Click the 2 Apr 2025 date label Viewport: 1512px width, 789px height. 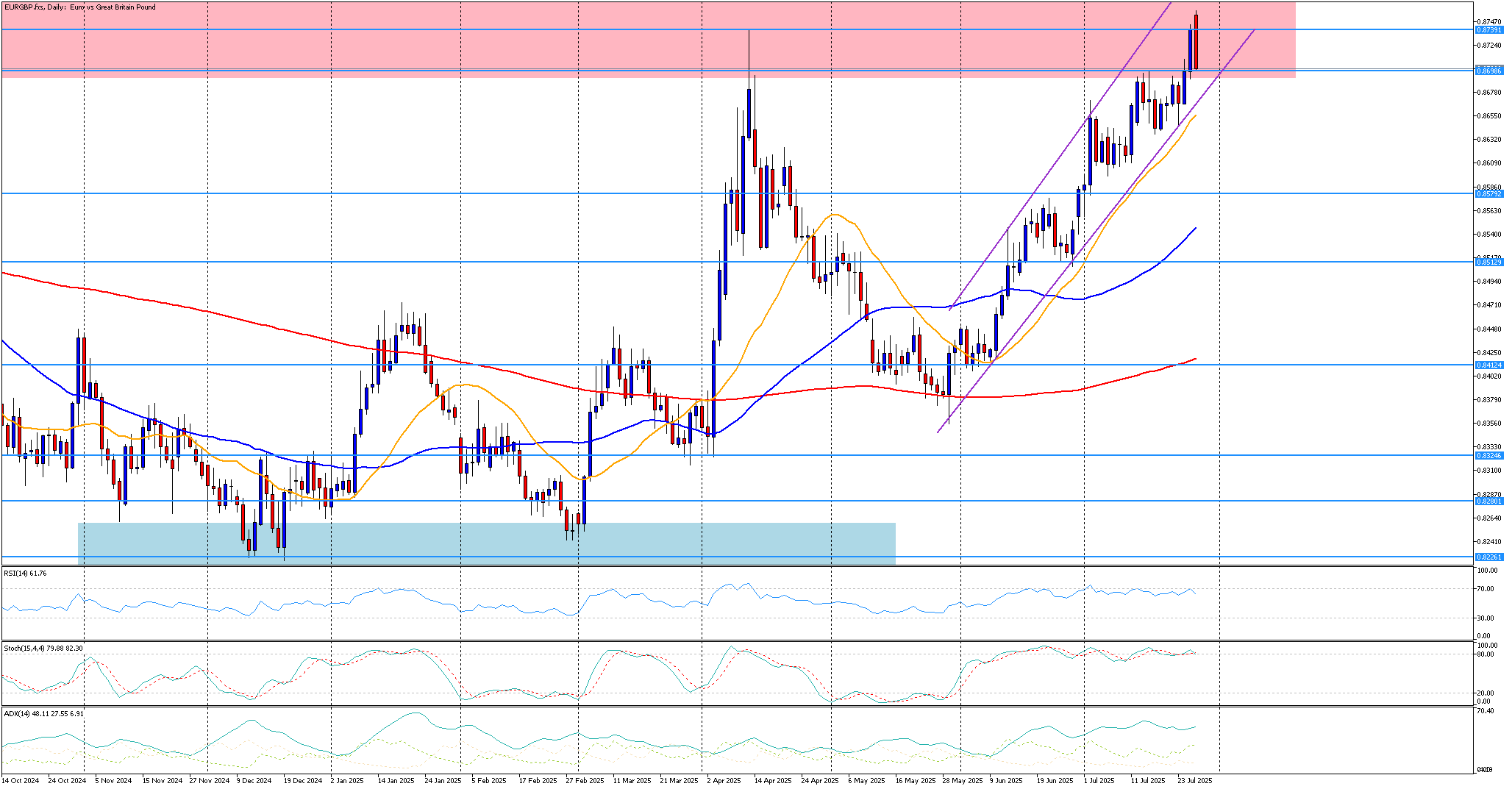click(x=724, y=780)
